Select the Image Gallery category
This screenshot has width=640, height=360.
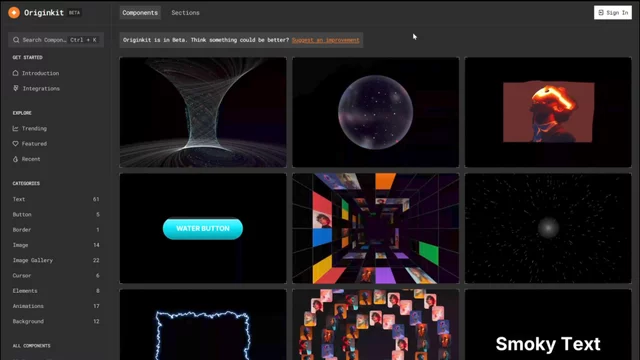click(x=56, y=260)
